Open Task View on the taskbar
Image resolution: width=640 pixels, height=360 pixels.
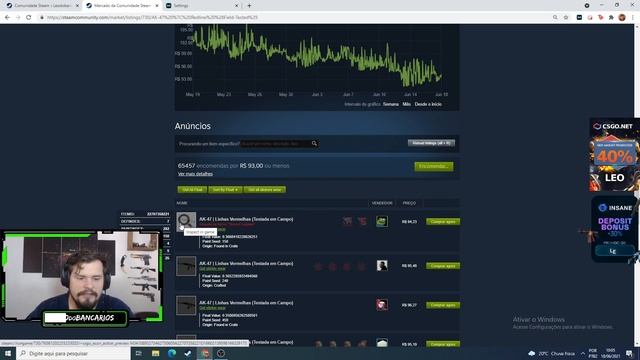[x=138, y=353]
